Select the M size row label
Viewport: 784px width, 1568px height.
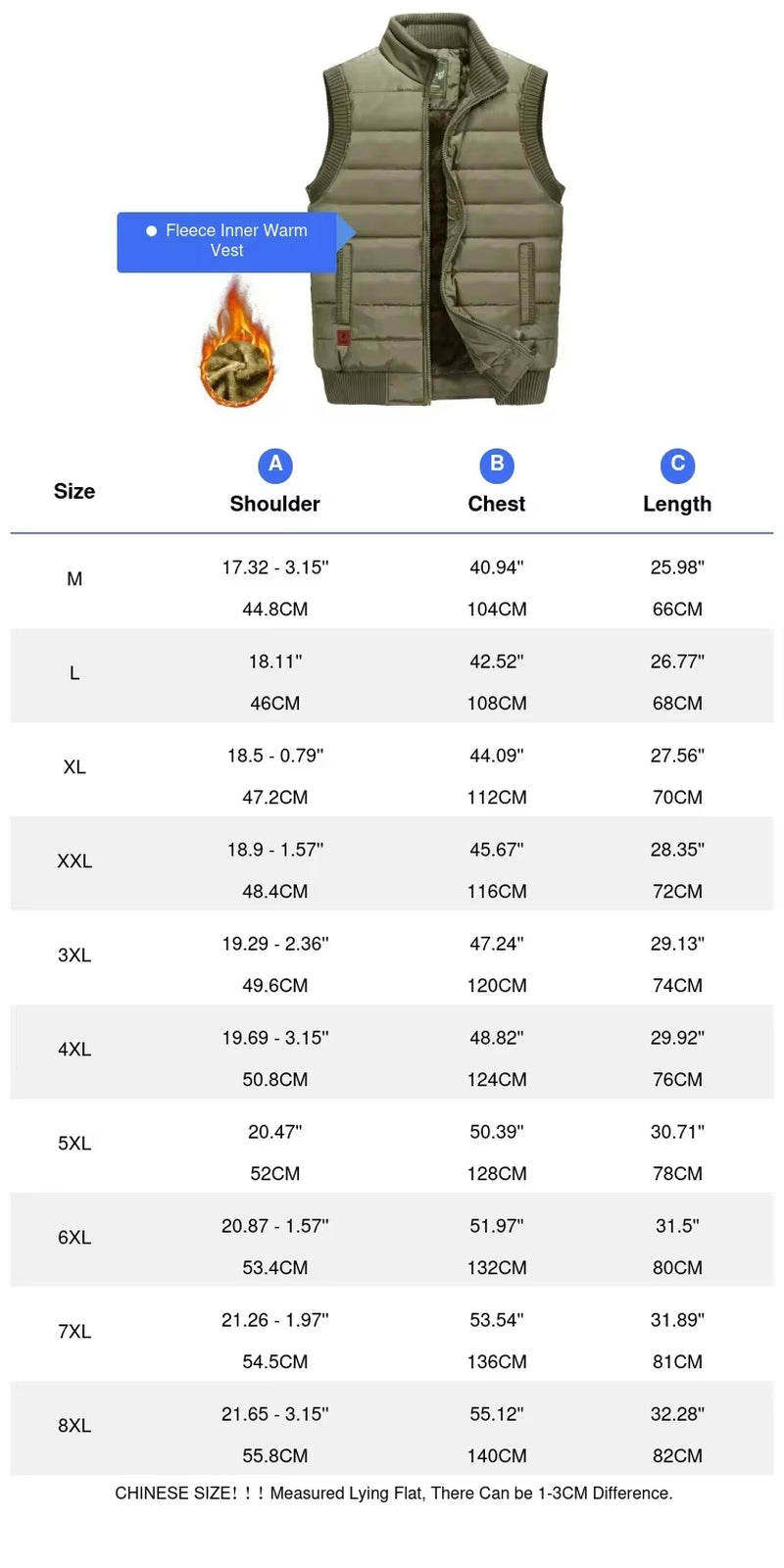(x=74, y=579)
